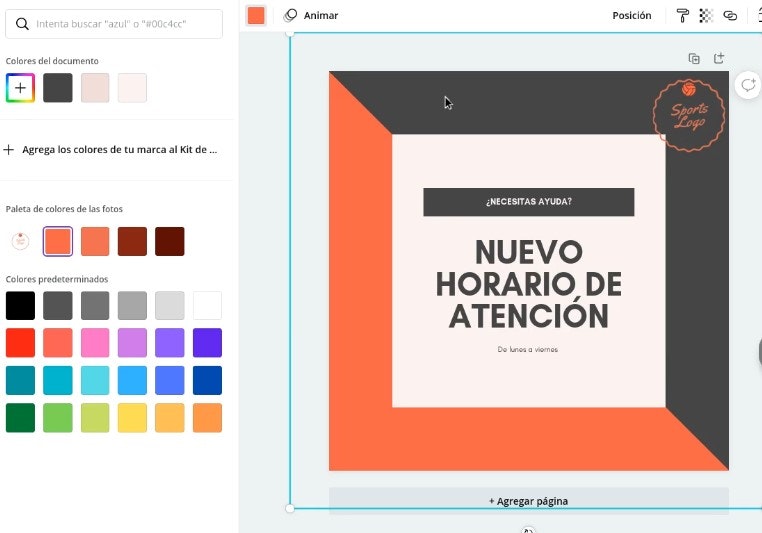This screenshot has width=762, height=533.
Task: Click the copy style paint roller icon
Action: 682,16
